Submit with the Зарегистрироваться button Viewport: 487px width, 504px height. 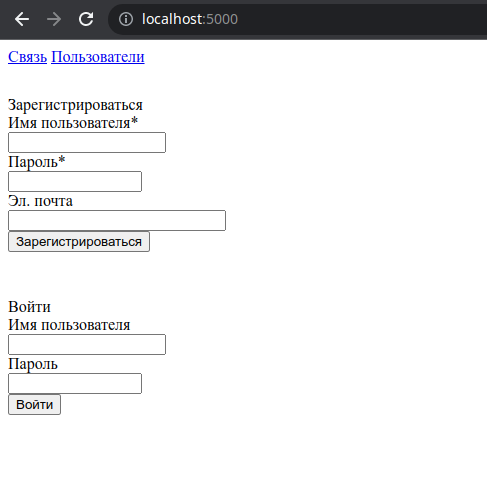pos(79,242)
